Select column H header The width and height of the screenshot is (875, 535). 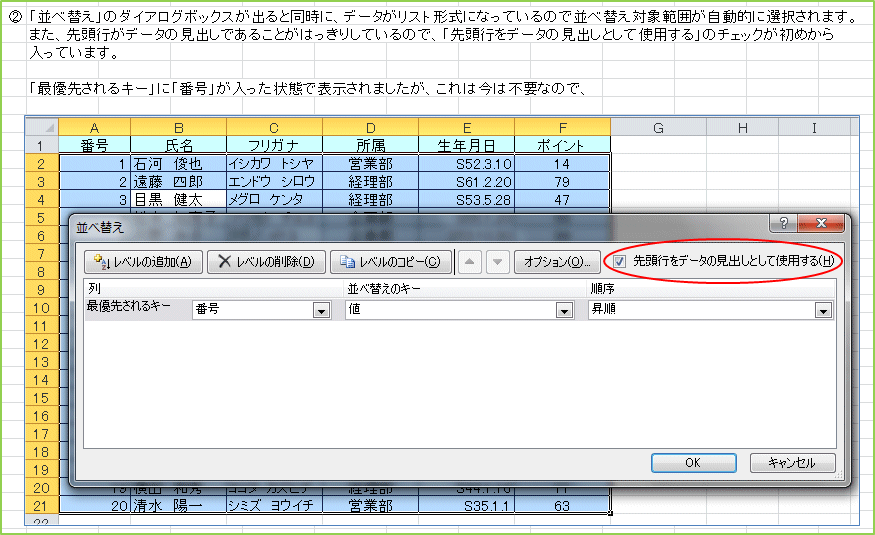click(x=743, y=127)
